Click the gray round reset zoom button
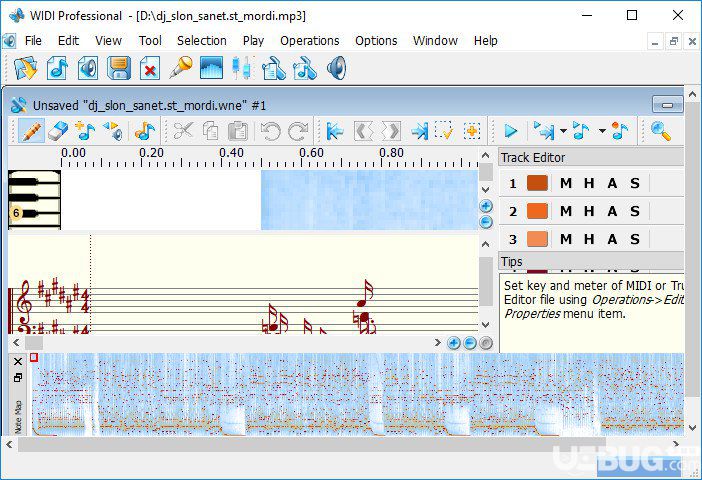 point(486,343)
